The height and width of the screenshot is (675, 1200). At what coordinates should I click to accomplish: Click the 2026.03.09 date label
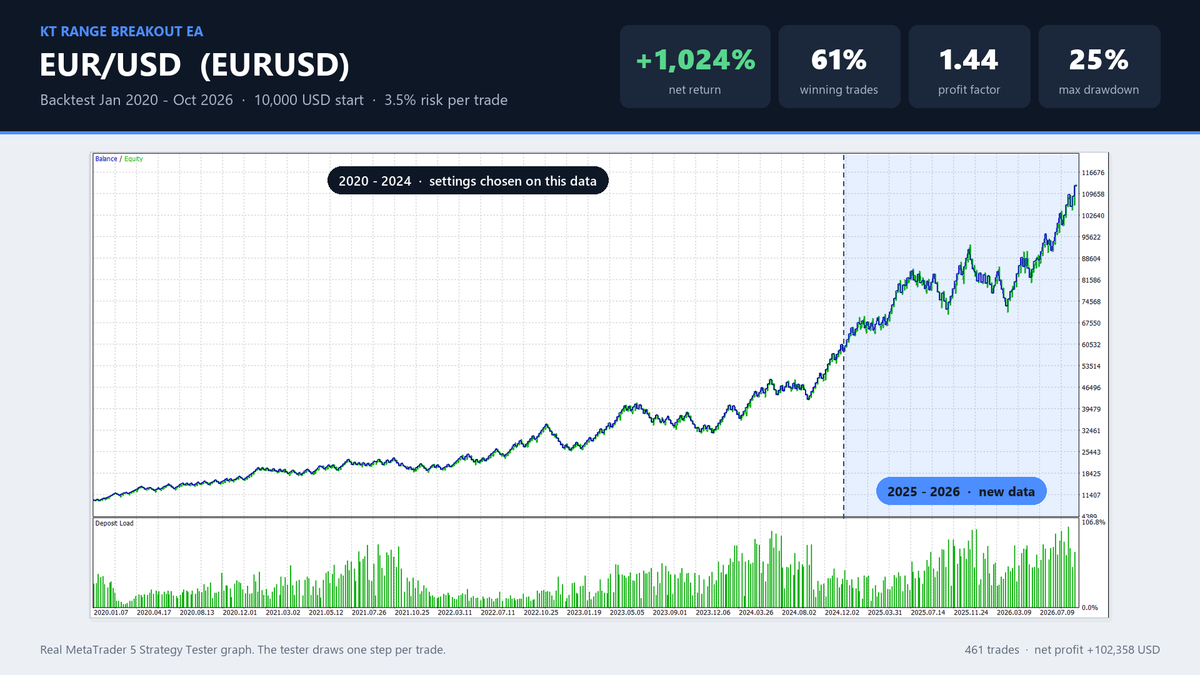[1015, 613]
